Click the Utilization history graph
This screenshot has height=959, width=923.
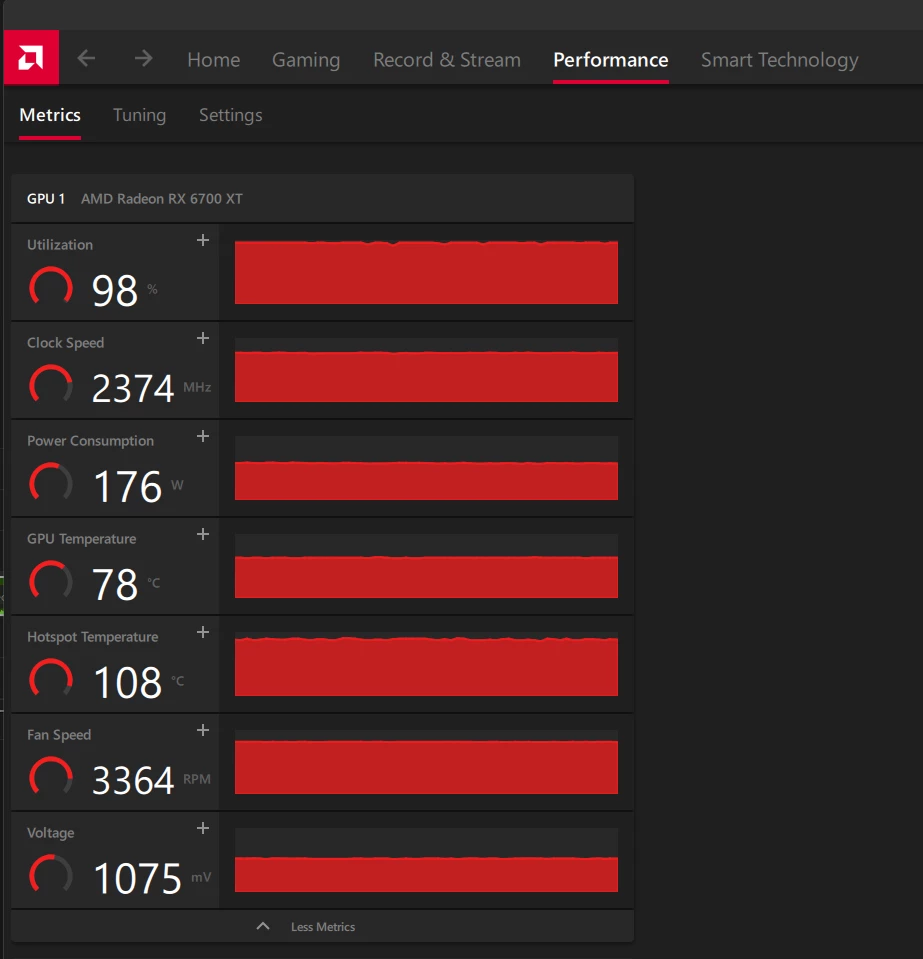(426, 272)
